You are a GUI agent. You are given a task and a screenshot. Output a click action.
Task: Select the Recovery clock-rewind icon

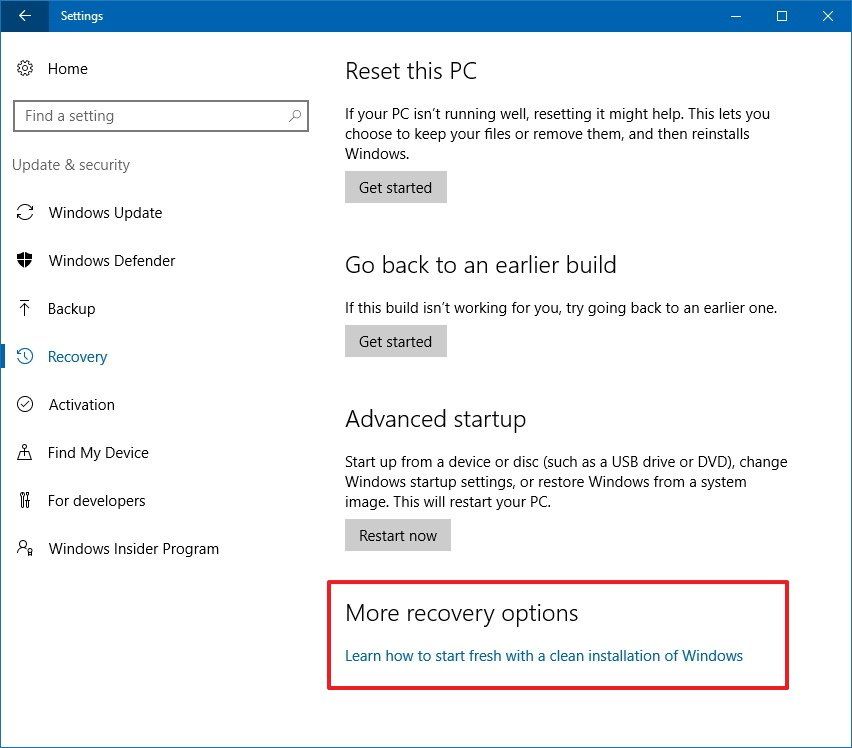click(25, 356)
